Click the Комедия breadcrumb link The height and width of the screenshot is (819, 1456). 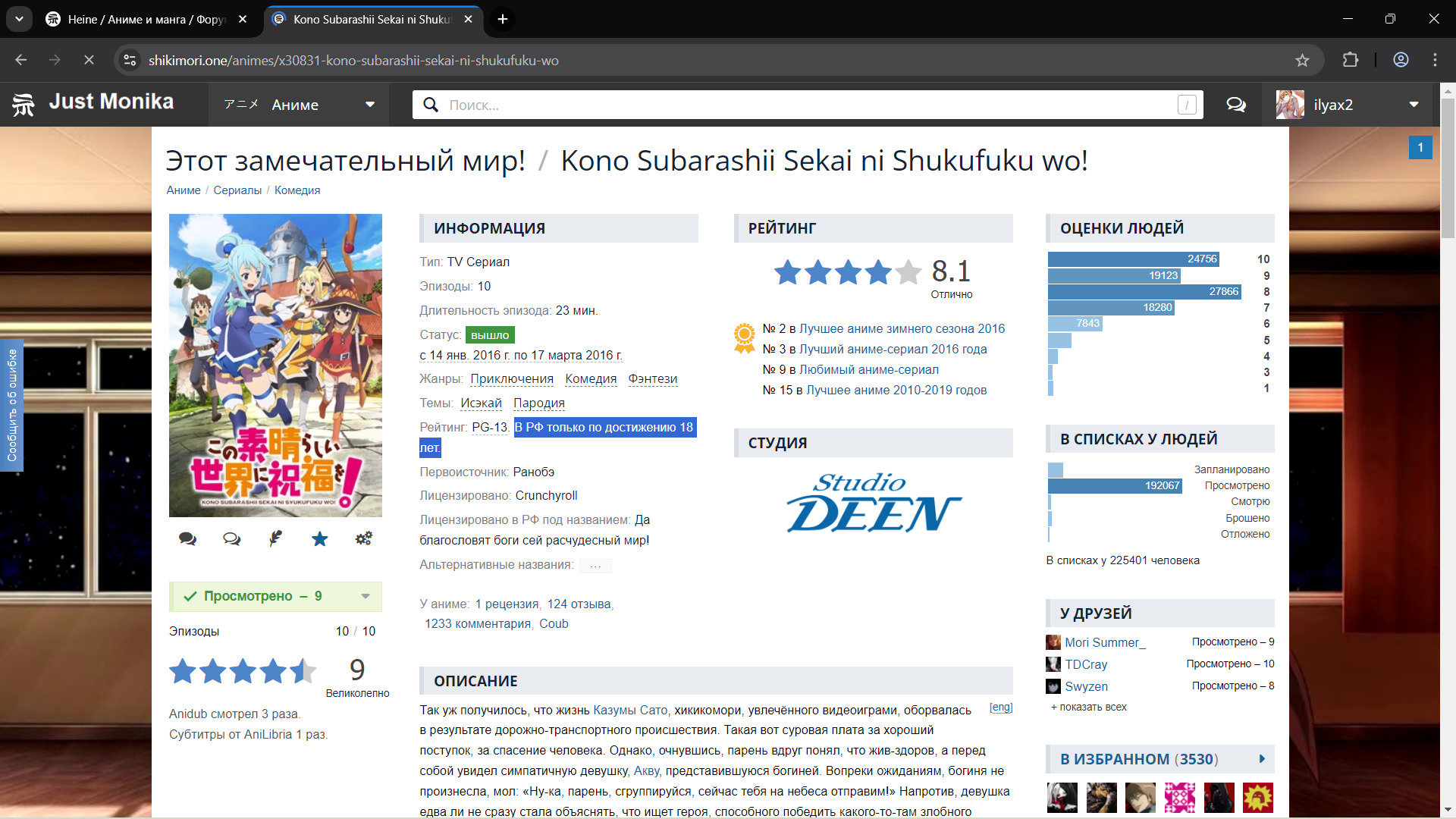pos(297,190)
